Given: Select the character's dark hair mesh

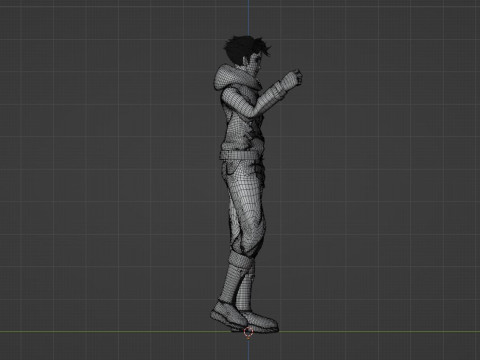Looking at the screenshot, I should (x=245, y=49).
